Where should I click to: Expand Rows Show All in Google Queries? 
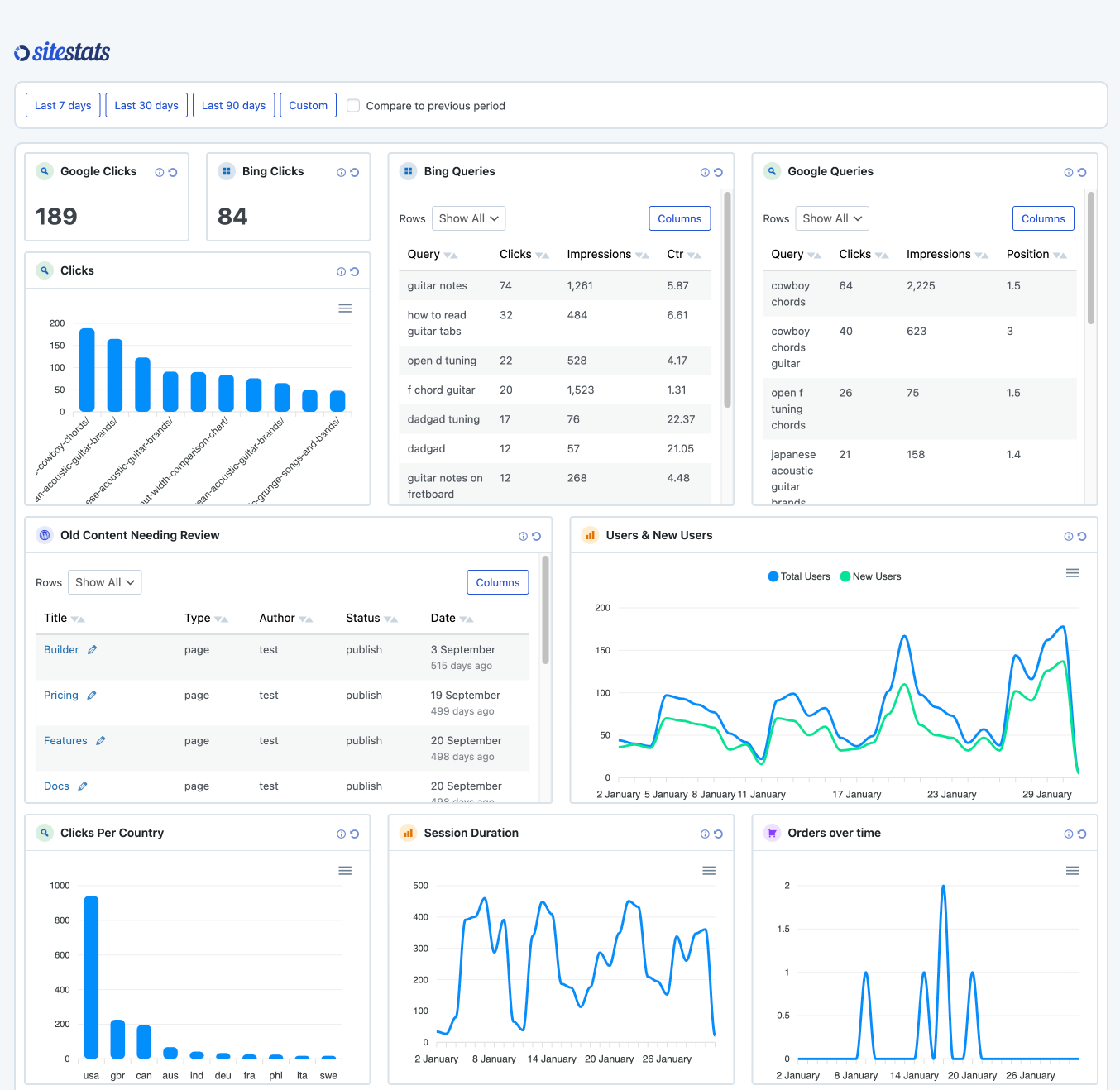[x=832, y=218]
